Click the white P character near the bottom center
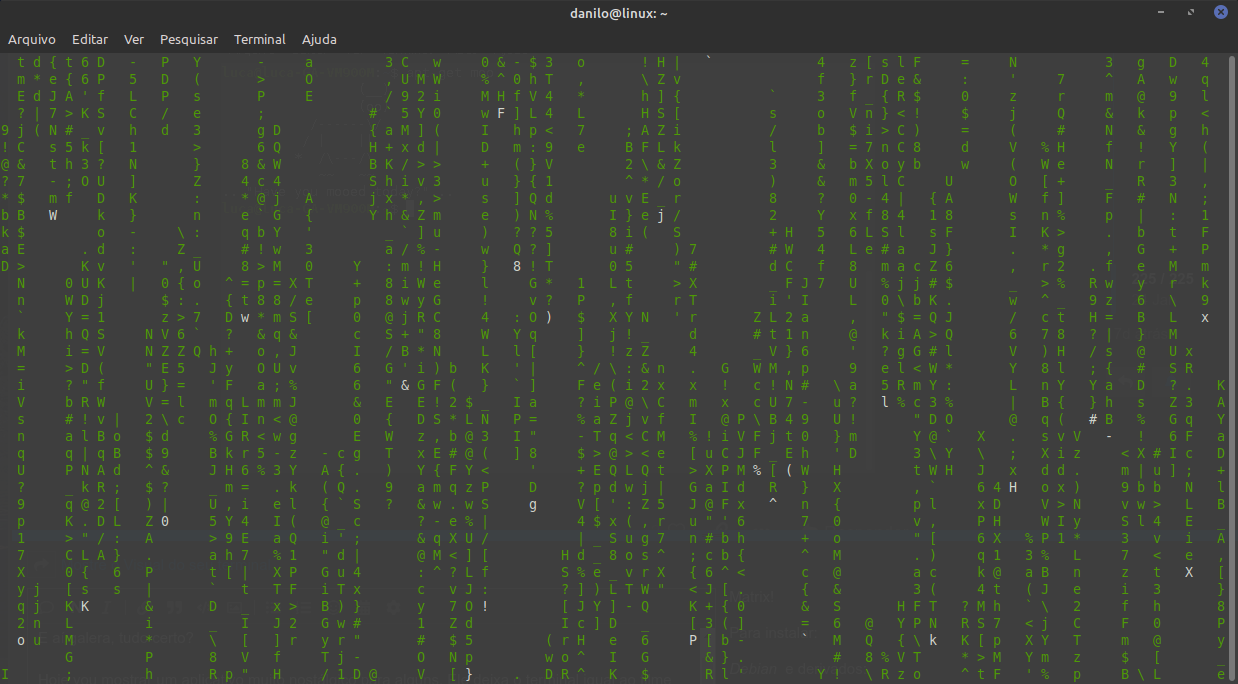Viewport: 1238px width, 684px height. [x=692, y=640]
